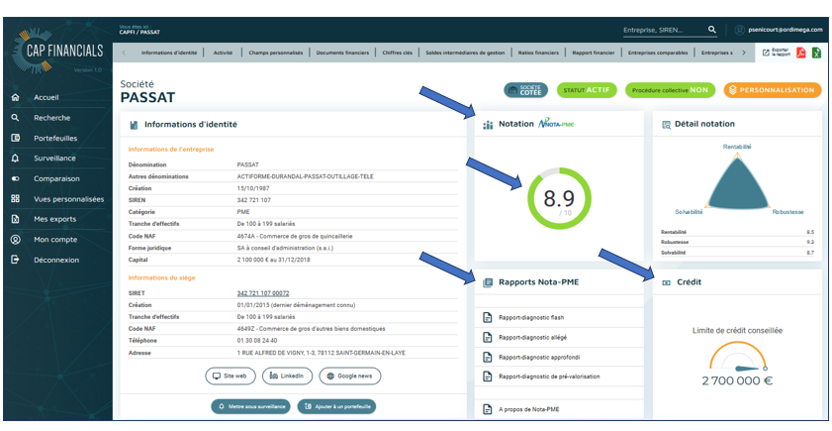The height and width of the screenshot is (431, 832).
Task: Open Rapport-diagnostic allégé document icon
Action: (487, 338)
